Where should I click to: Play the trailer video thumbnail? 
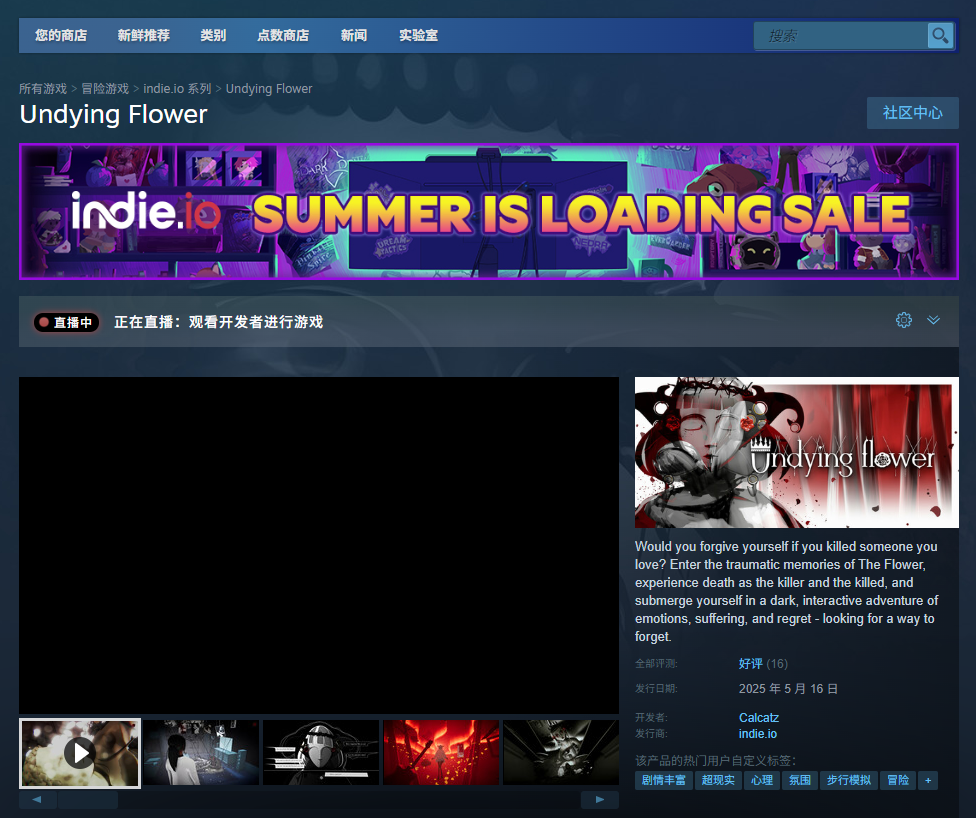80,753
